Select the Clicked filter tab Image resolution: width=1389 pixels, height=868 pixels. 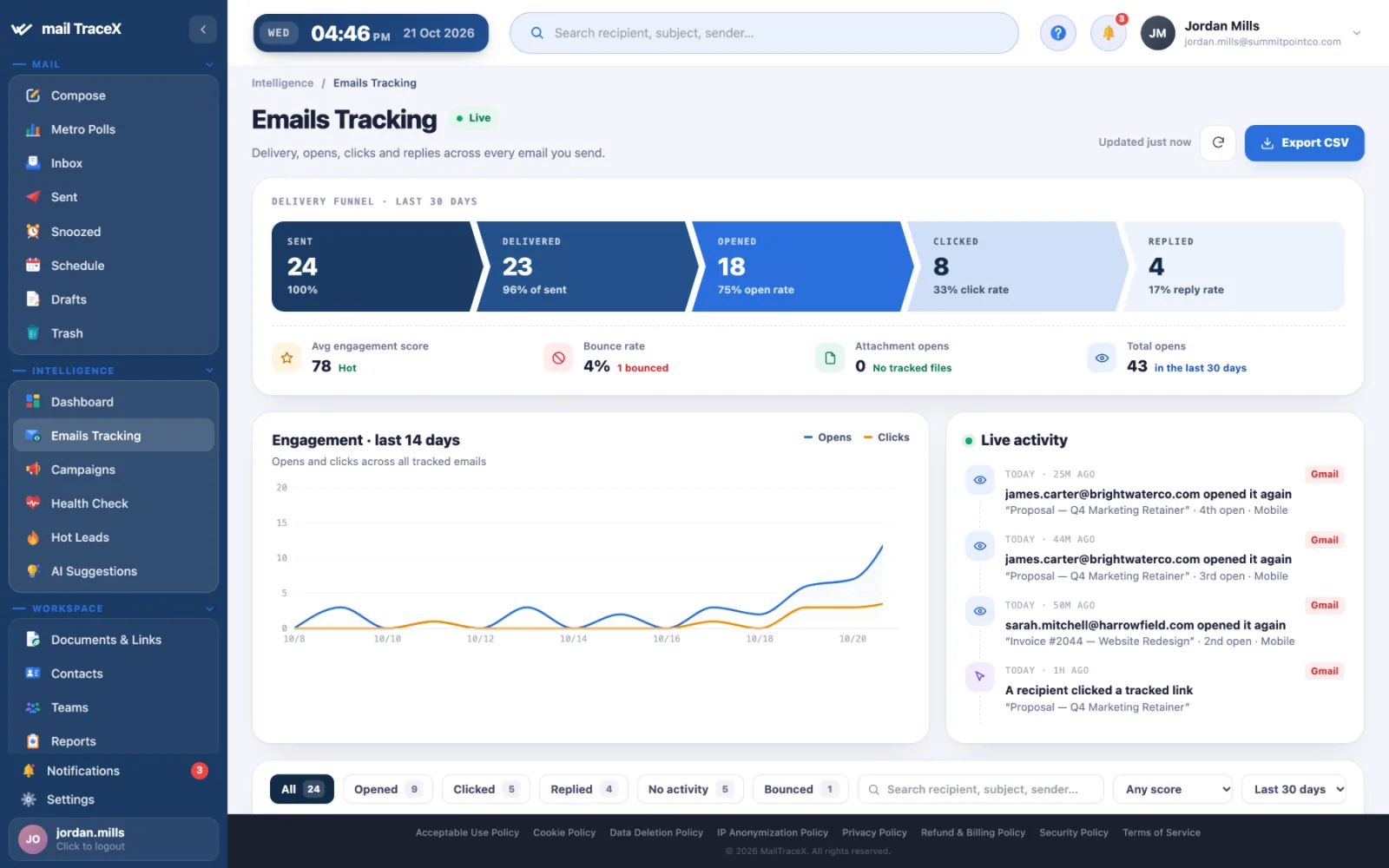(x=485, y=789)
